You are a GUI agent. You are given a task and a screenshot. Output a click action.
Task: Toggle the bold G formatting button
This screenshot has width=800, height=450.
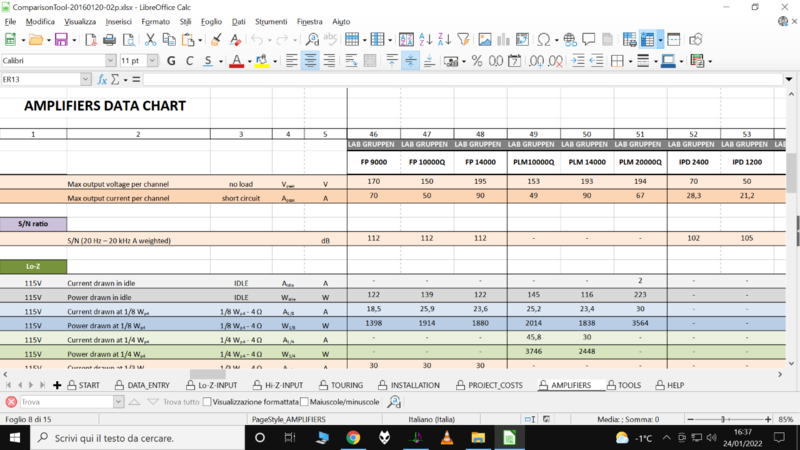pos(172,61)
